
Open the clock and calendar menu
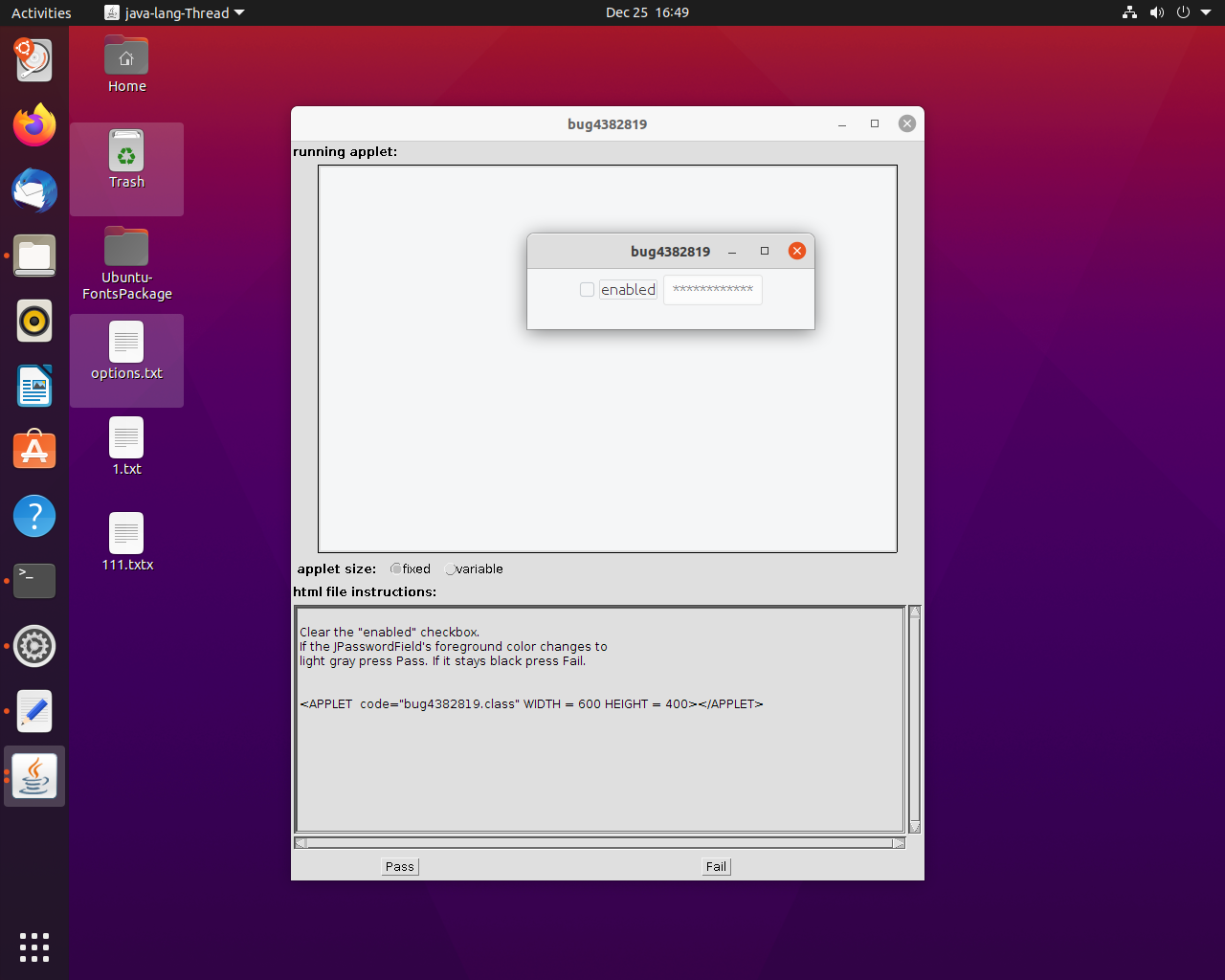tap(647, 12)
